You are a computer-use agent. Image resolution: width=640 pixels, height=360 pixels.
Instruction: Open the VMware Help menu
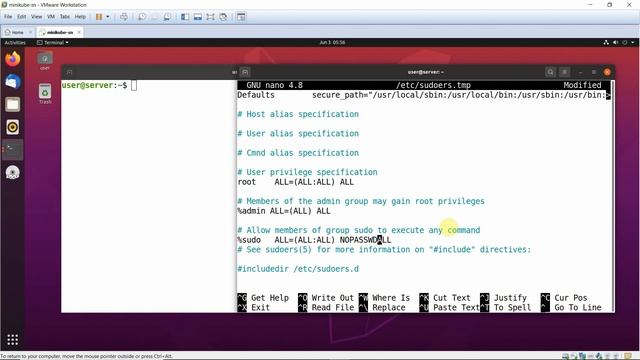pos(80,17)
